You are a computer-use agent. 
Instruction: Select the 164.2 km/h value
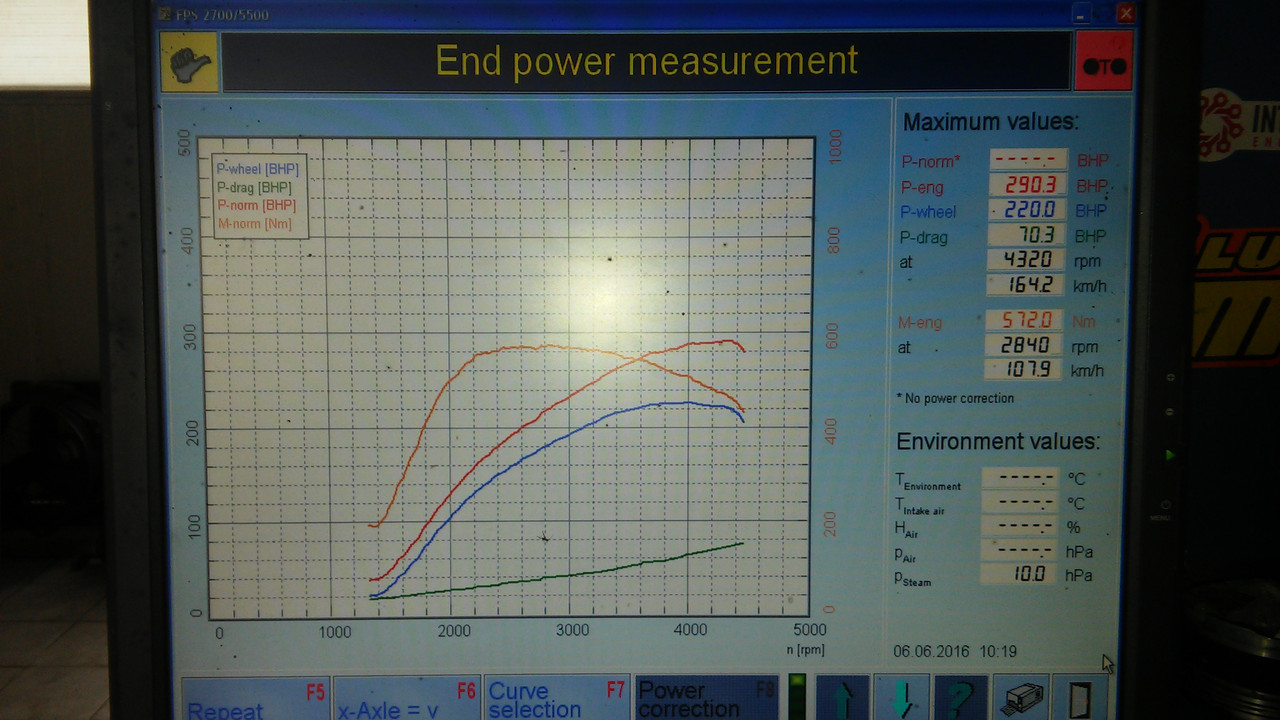click(x=1026, y=285)
